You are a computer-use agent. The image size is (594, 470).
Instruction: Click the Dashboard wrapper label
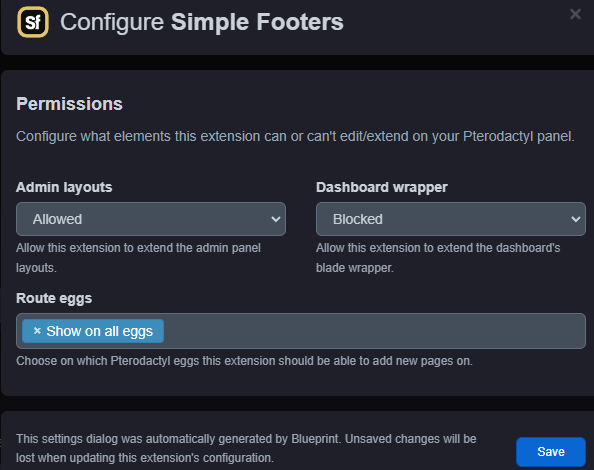382,187
